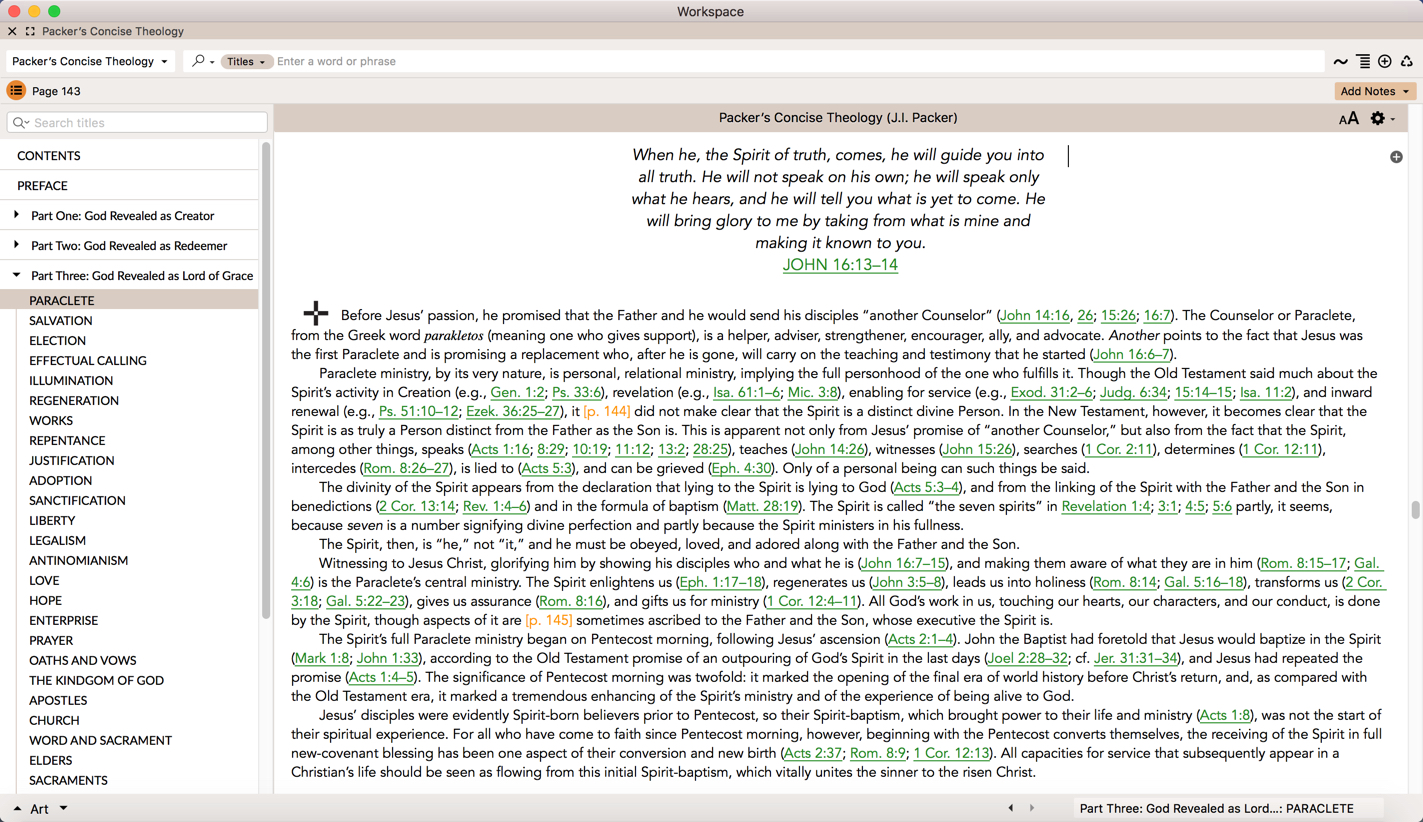Go forward with the right history arrow

[1032, 809]
